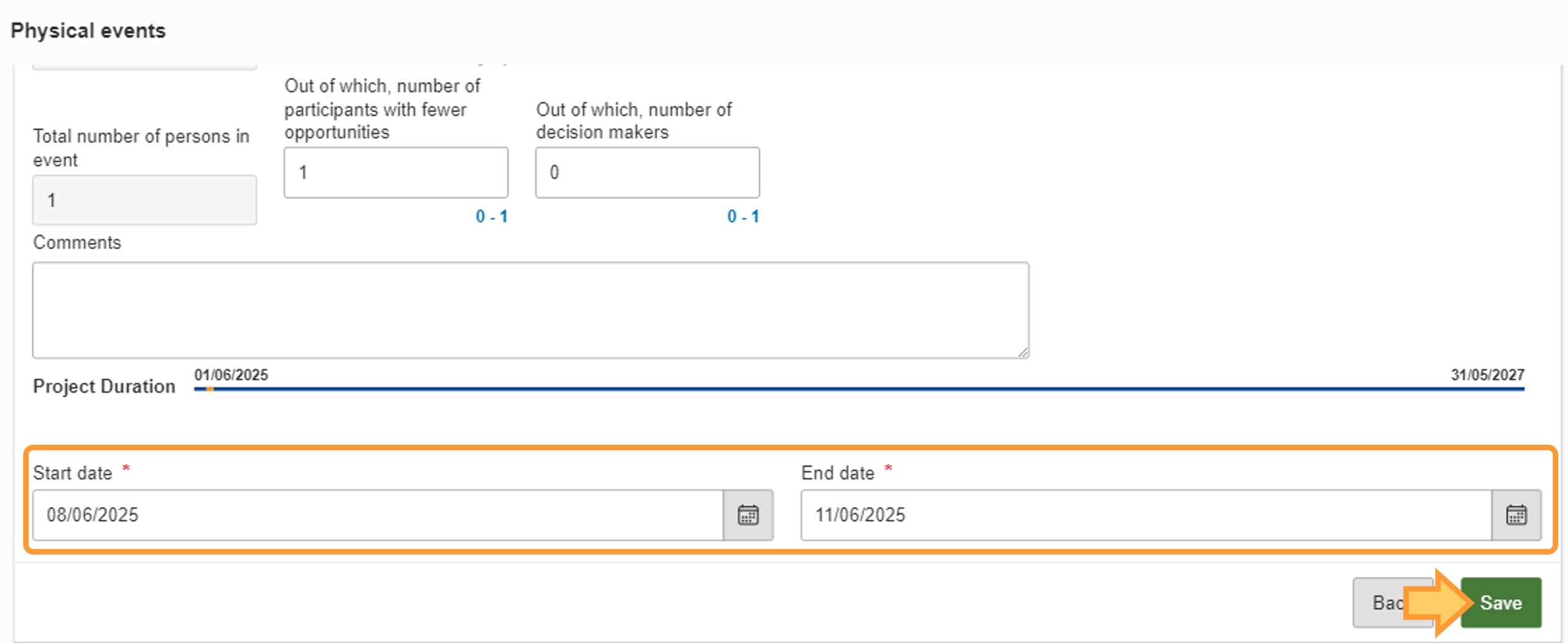Click the End date label
Screen dimensions: 1568x643
click(x=838, y=473)
